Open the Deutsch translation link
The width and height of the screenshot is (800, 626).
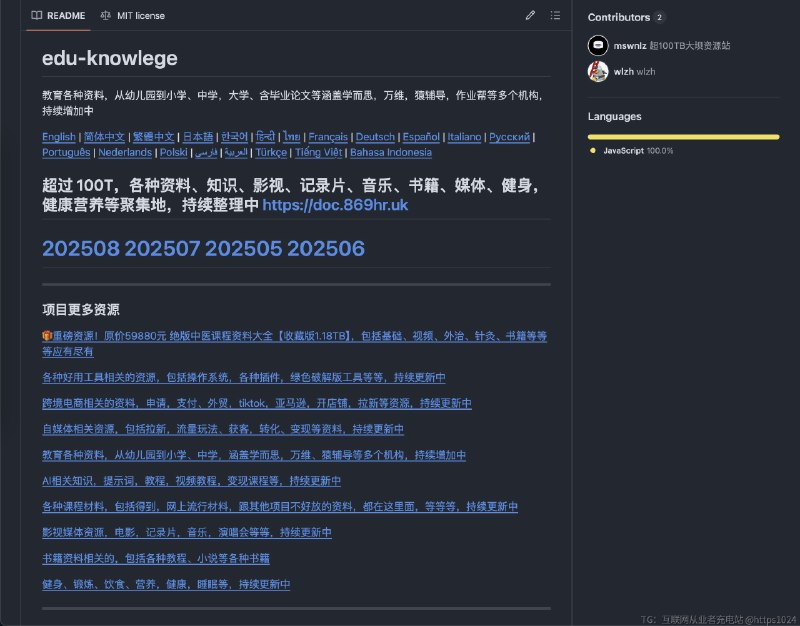coord(375,136)
